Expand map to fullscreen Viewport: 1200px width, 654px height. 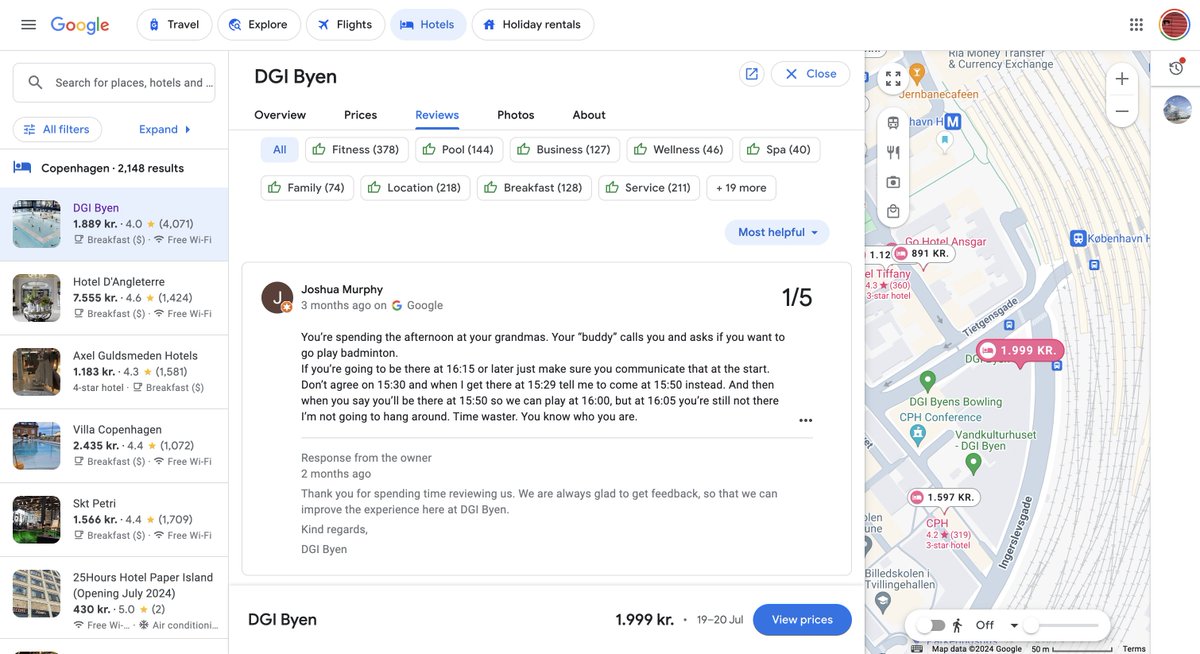click(893, 79)
